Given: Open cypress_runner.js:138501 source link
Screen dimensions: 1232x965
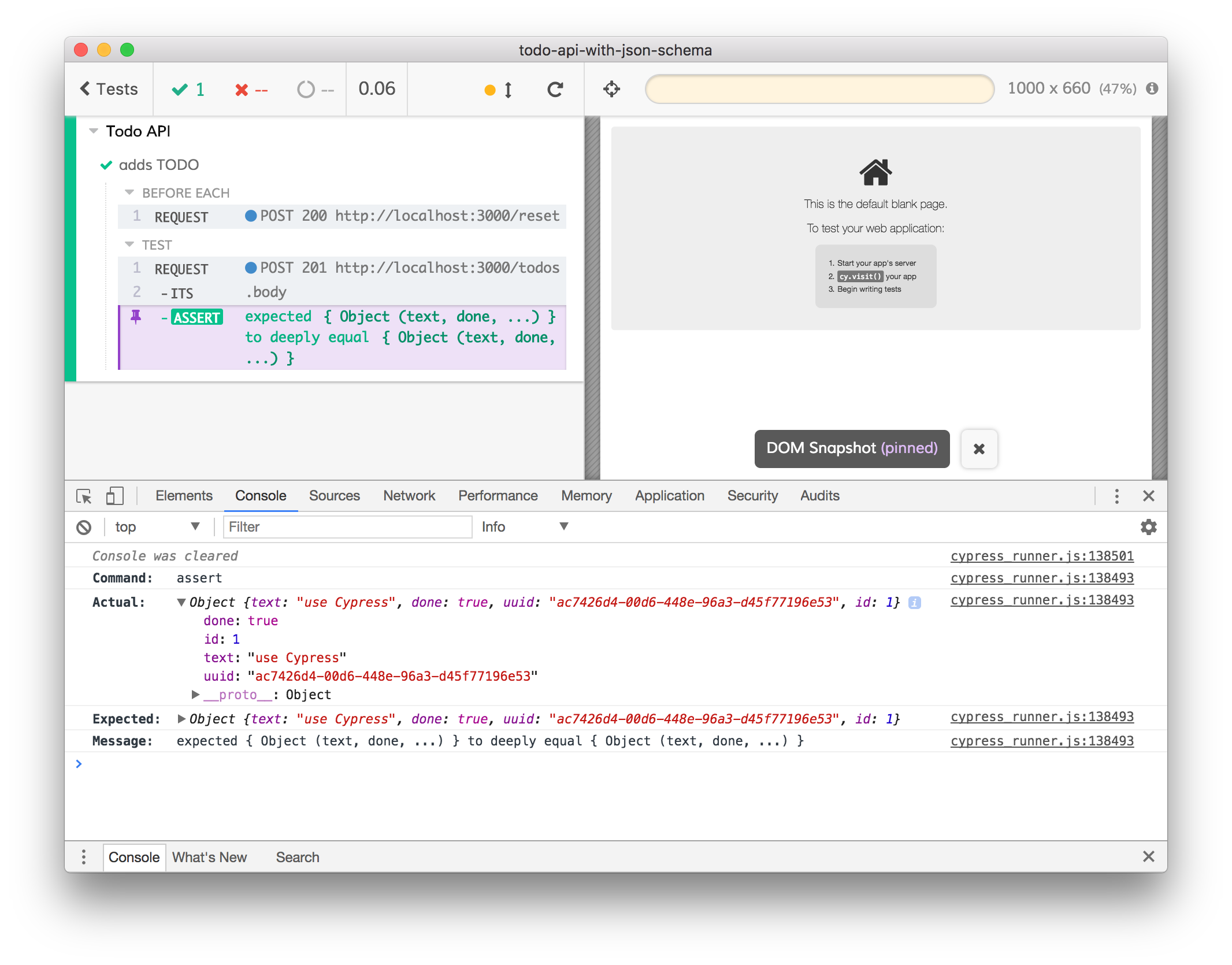Looking at the screenshot, I should (1041, 556).
